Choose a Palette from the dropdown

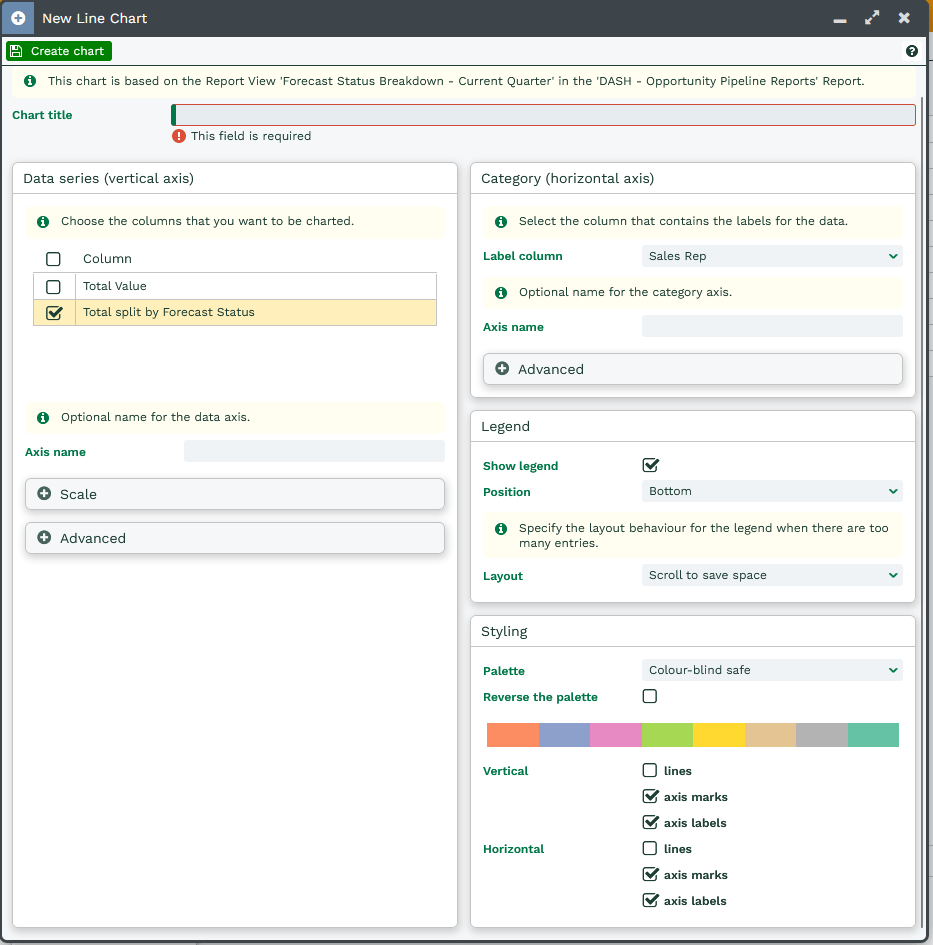[x=772, y=670]
